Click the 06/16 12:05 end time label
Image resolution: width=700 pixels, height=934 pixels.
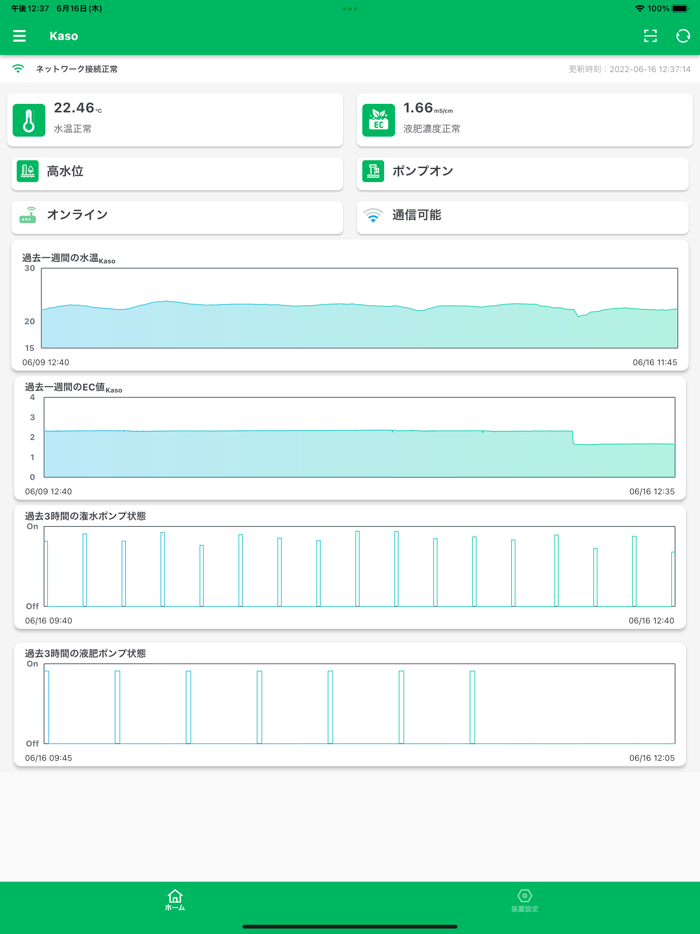point(652,758)
